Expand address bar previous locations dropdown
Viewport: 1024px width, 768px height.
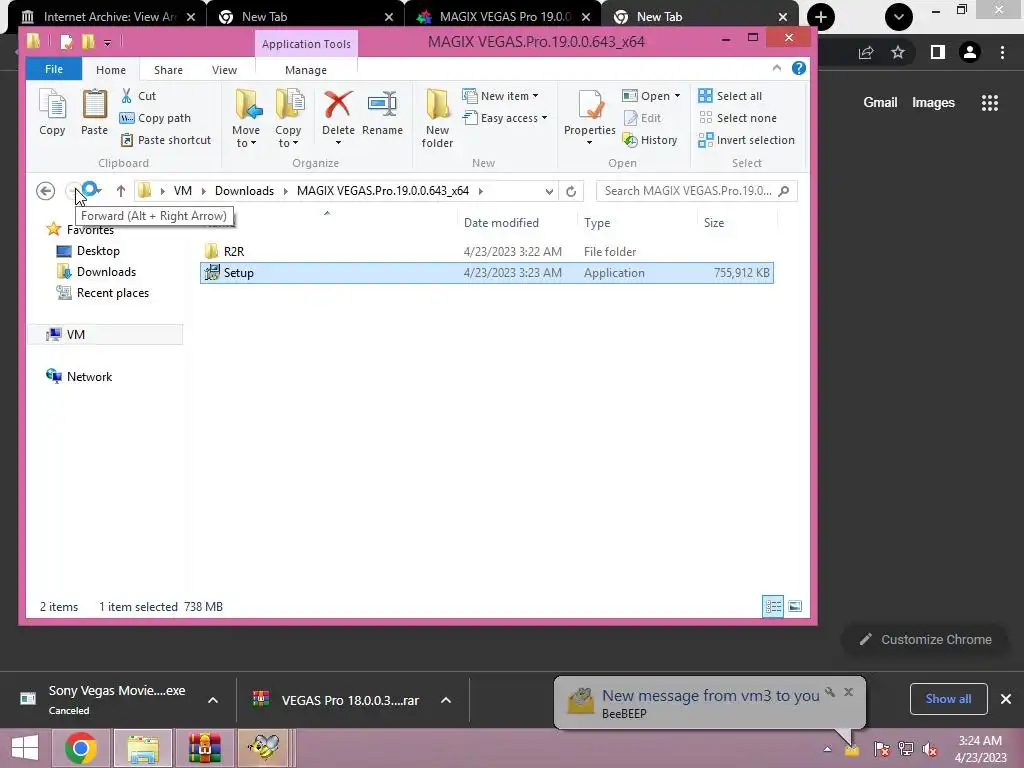pos(549,191)
